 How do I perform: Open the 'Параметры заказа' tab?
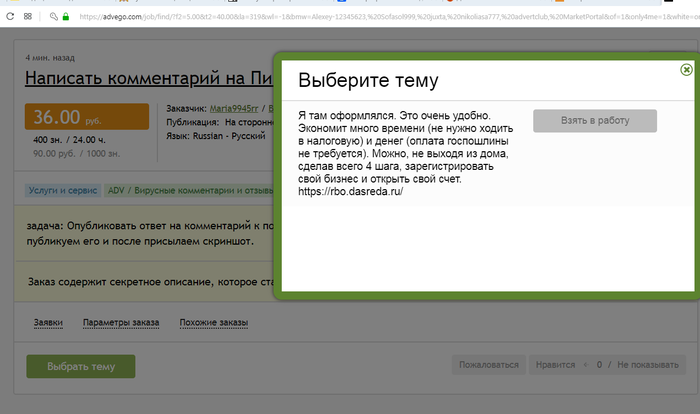tap(121, 322)
